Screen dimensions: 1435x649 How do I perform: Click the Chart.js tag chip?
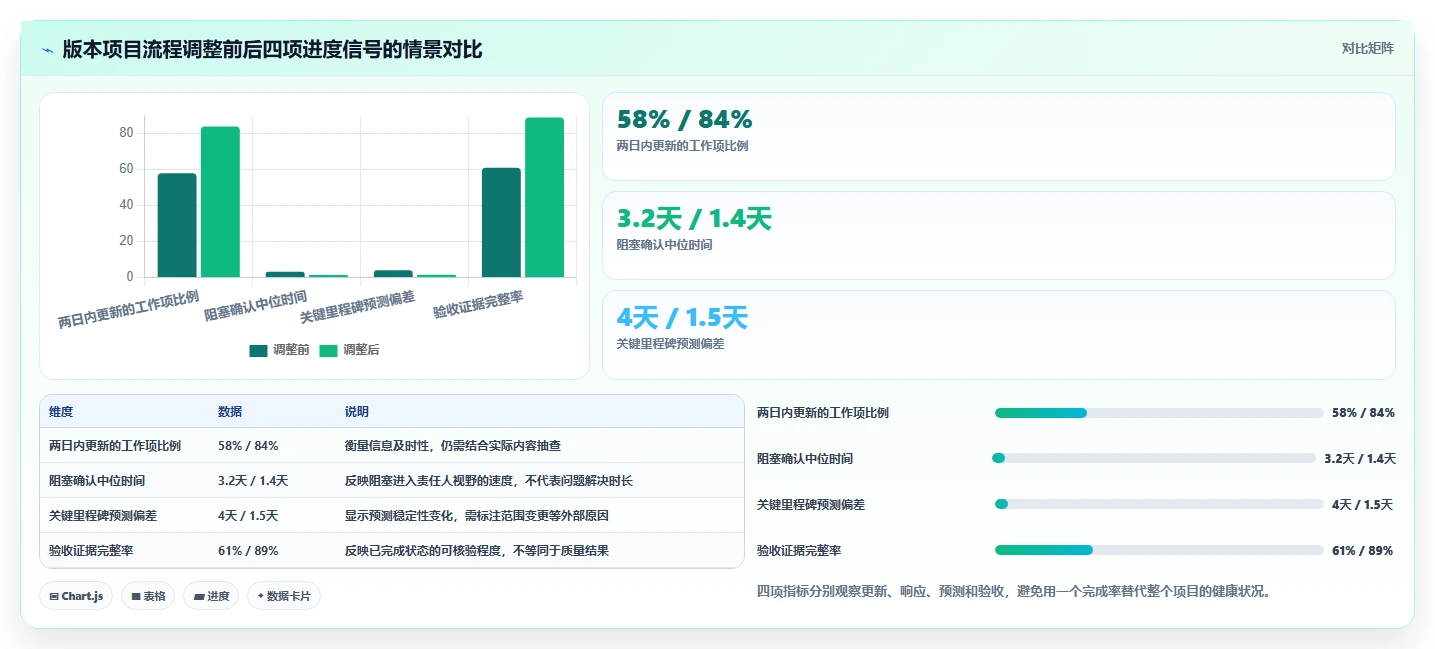click(x=76, y=596)
